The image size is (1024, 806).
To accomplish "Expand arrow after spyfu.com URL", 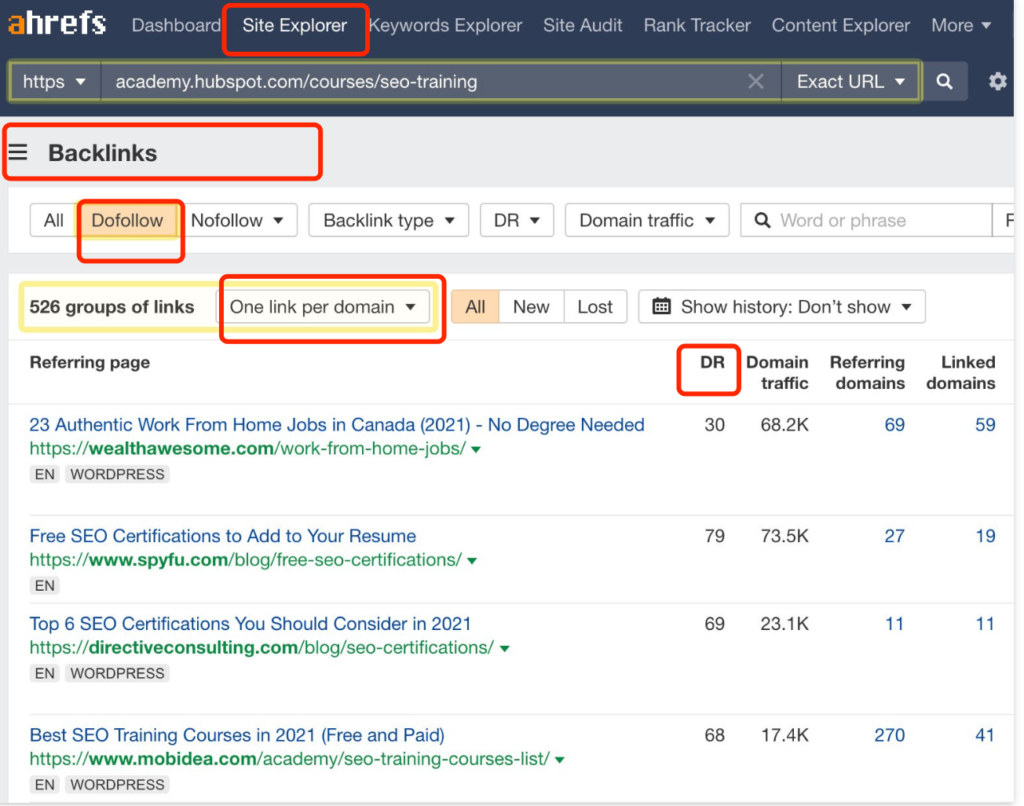I will tap(472, 560).
